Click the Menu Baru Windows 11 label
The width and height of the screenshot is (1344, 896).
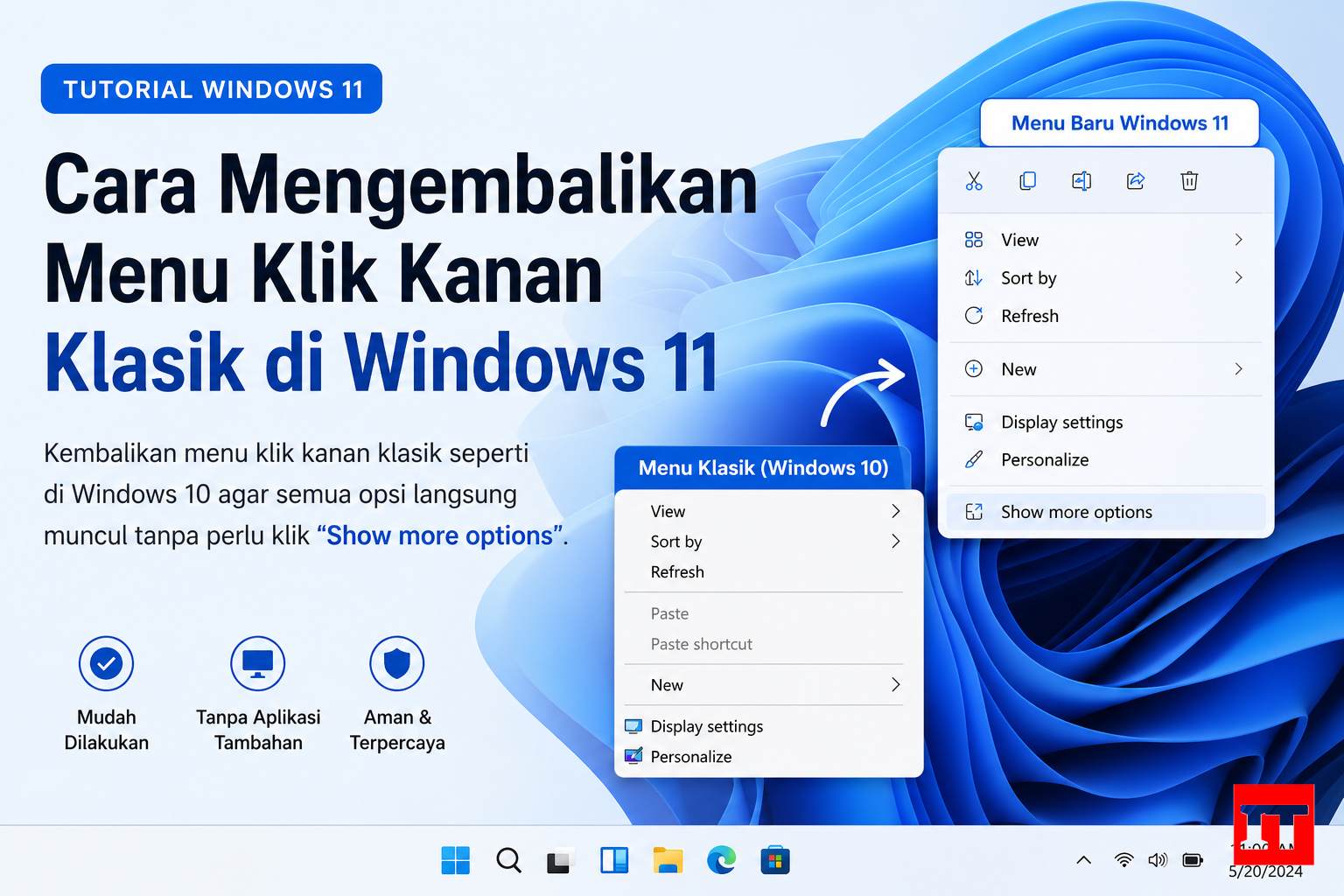1120,122
